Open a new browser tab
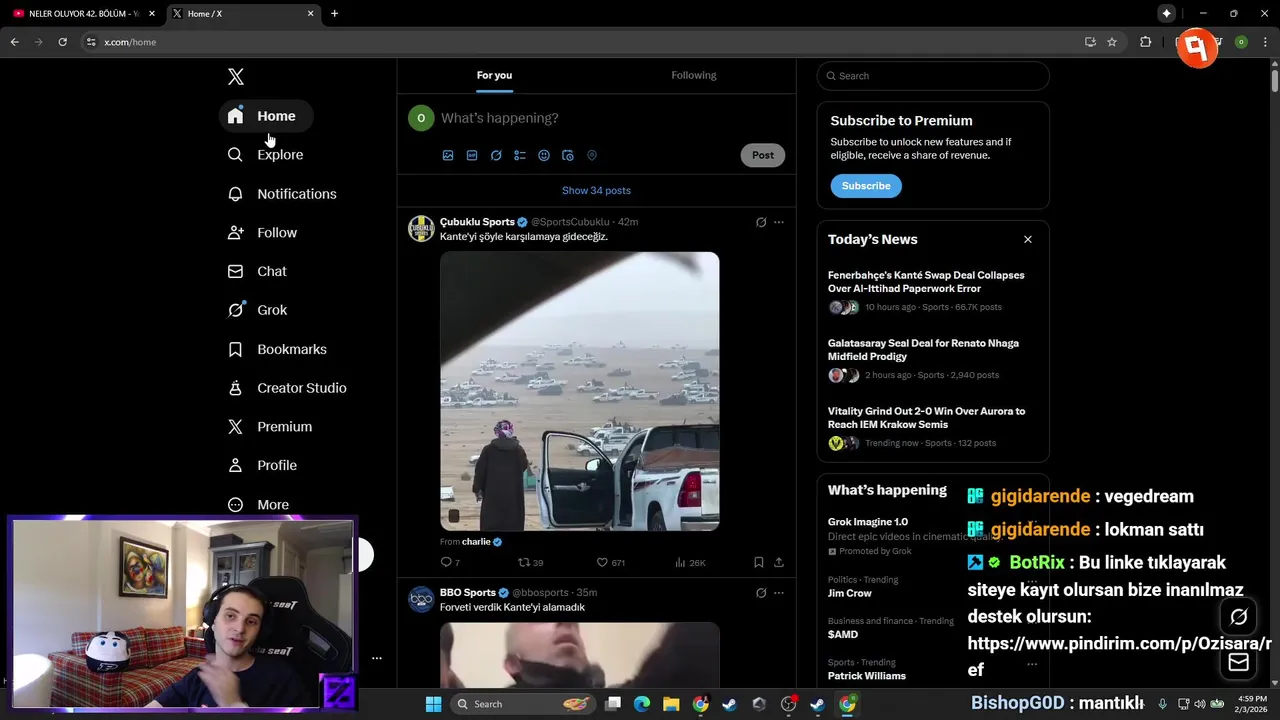Viewport: 1280px width, 720px height. (x=334, y=14)
